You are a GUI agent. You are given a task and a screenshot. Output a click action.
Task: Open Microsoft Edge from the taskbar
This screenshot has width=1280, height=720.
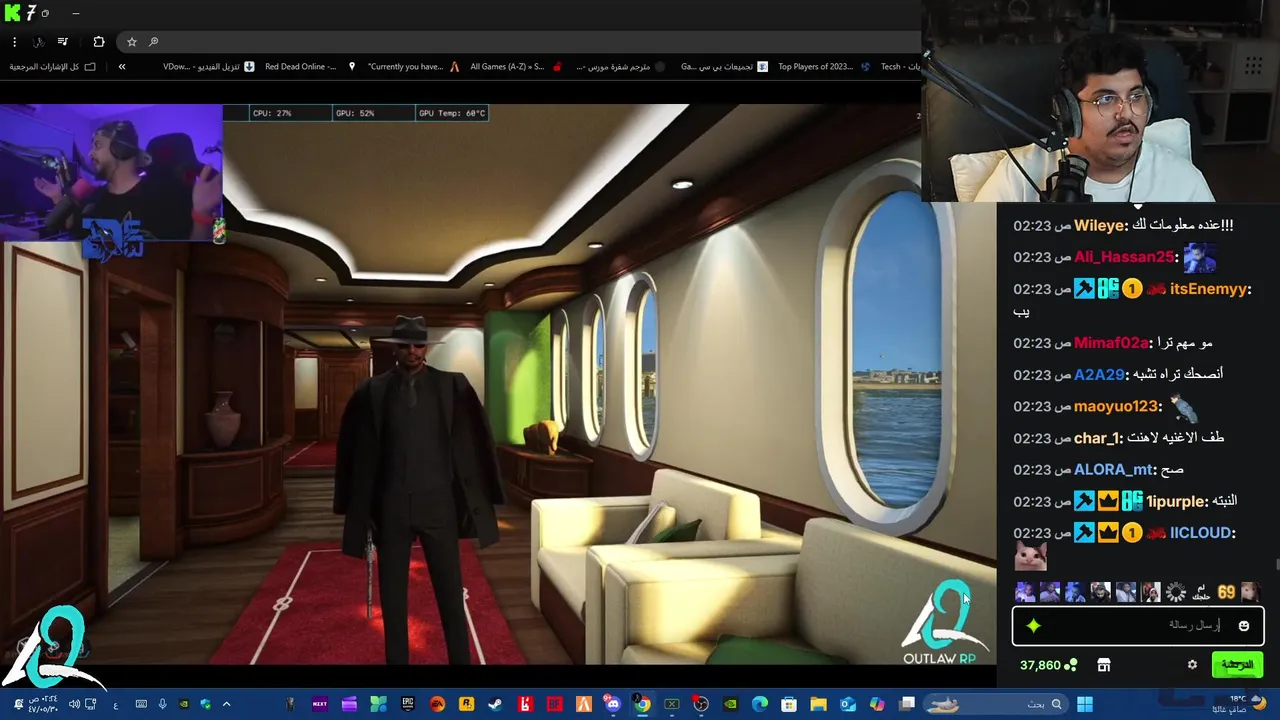[x=760, y=704]
